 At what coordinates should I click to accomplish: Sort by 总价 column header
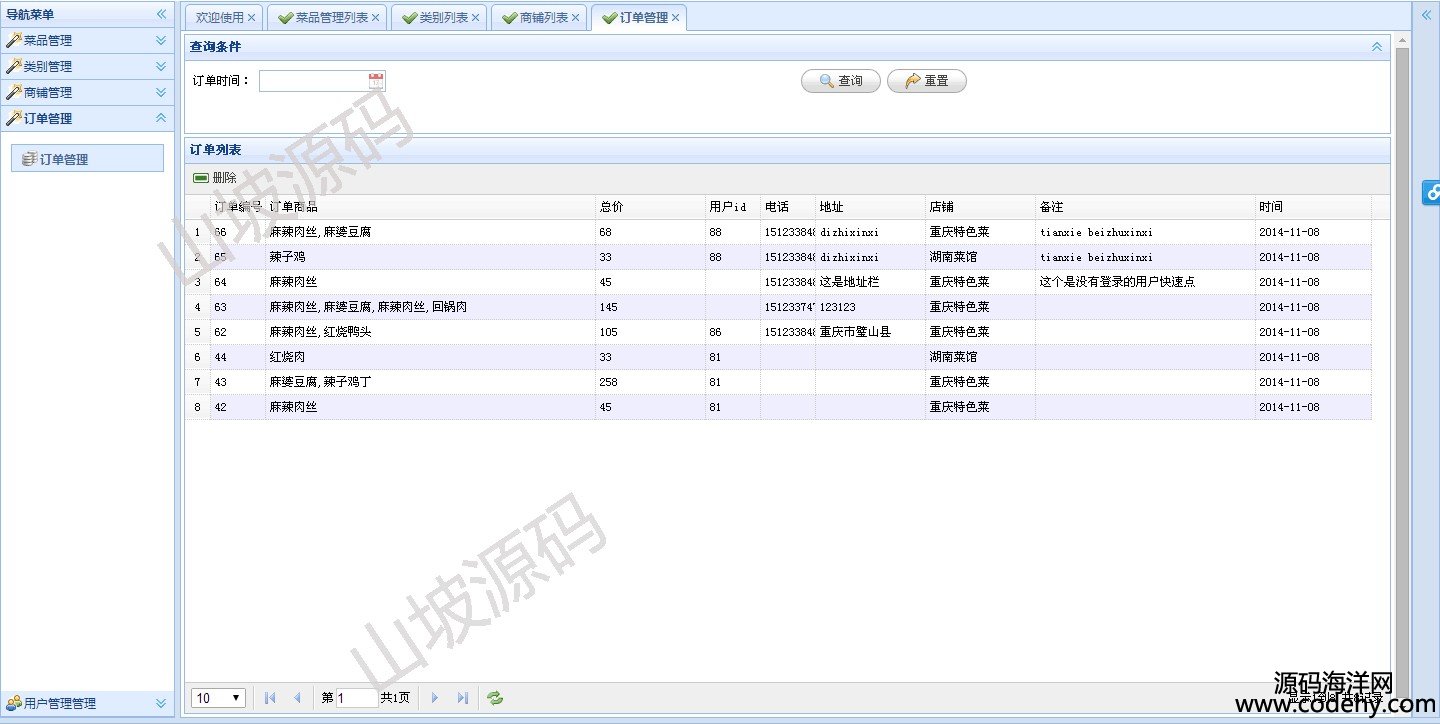pyautogui.click(x=650, y=207)
